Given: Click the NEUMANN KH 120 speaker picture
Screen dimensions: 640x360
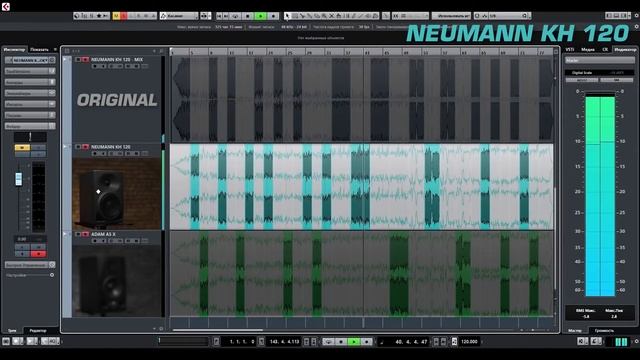Looking at the screenshot, I should [117, 193].
